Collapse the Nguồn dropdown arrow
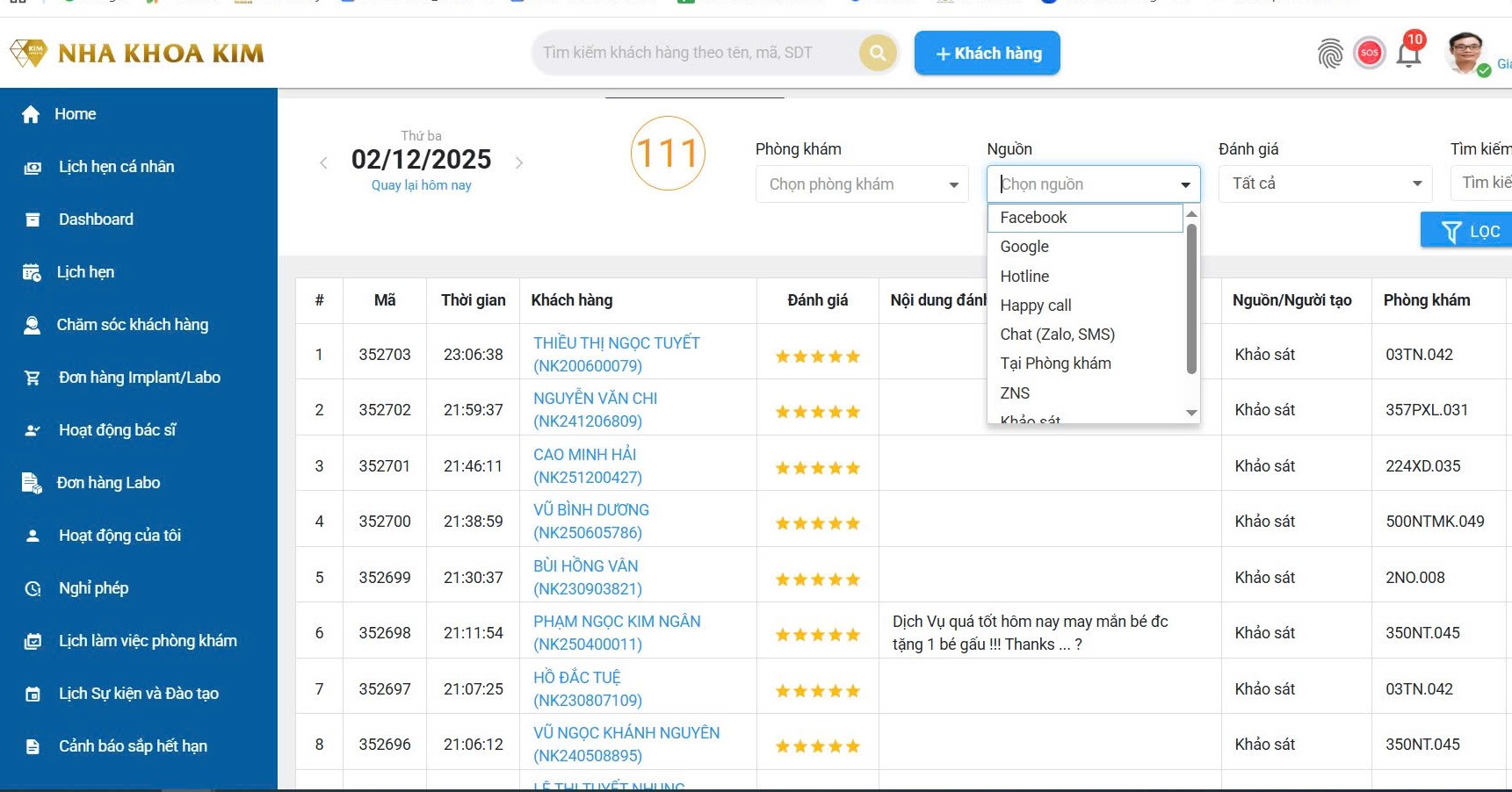 1185,184
